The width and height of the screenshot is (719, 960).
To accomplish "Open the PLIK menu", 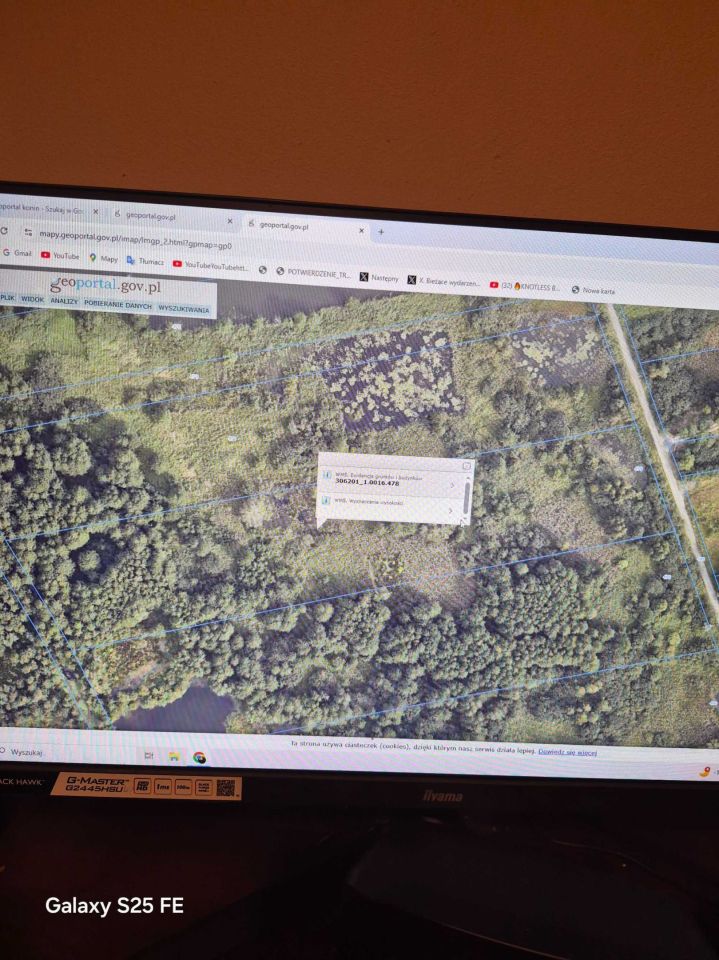I will 7,298.
